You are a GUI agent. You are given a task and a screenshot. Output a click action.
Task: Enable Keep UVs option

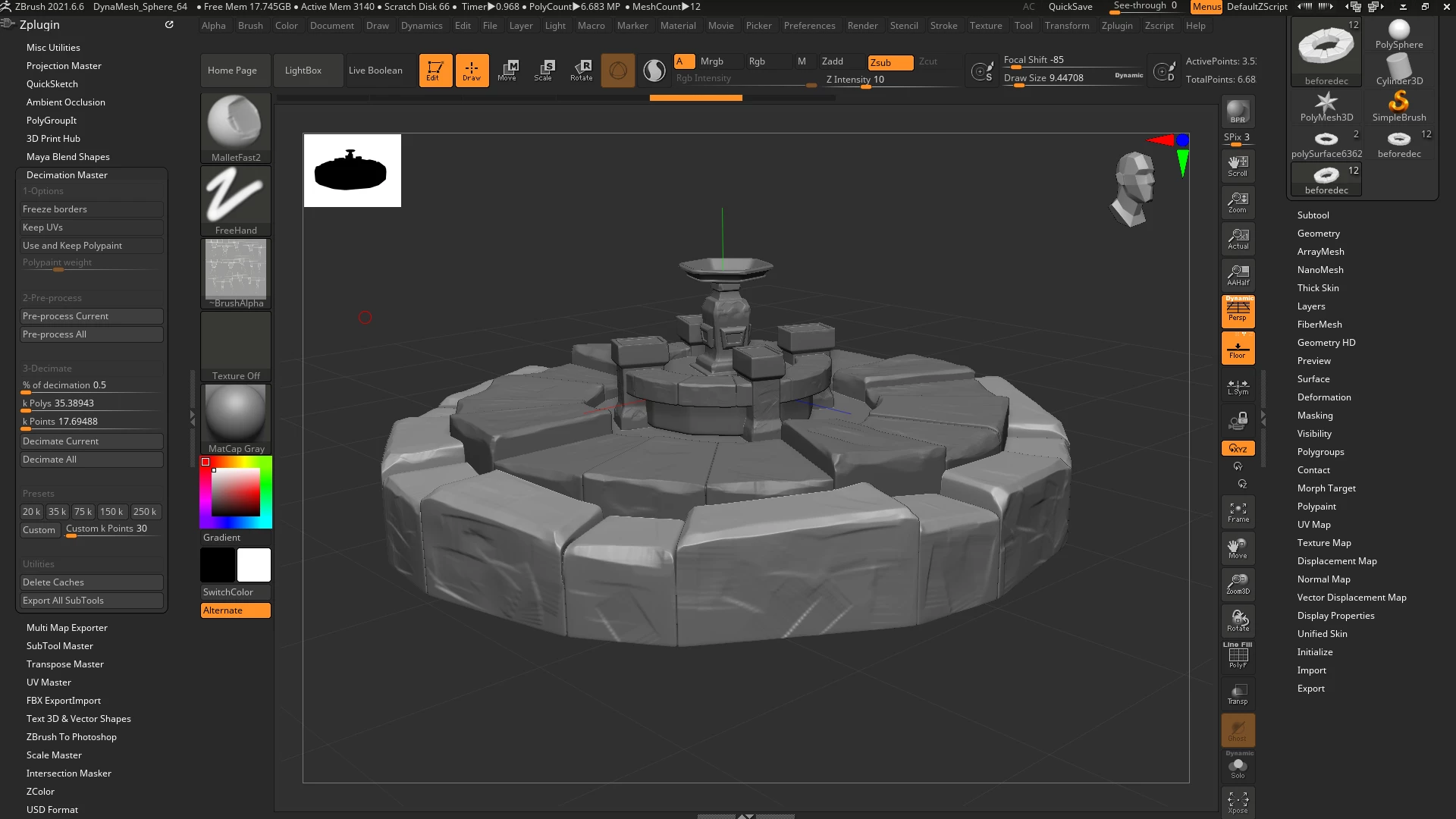click(91, 227)
